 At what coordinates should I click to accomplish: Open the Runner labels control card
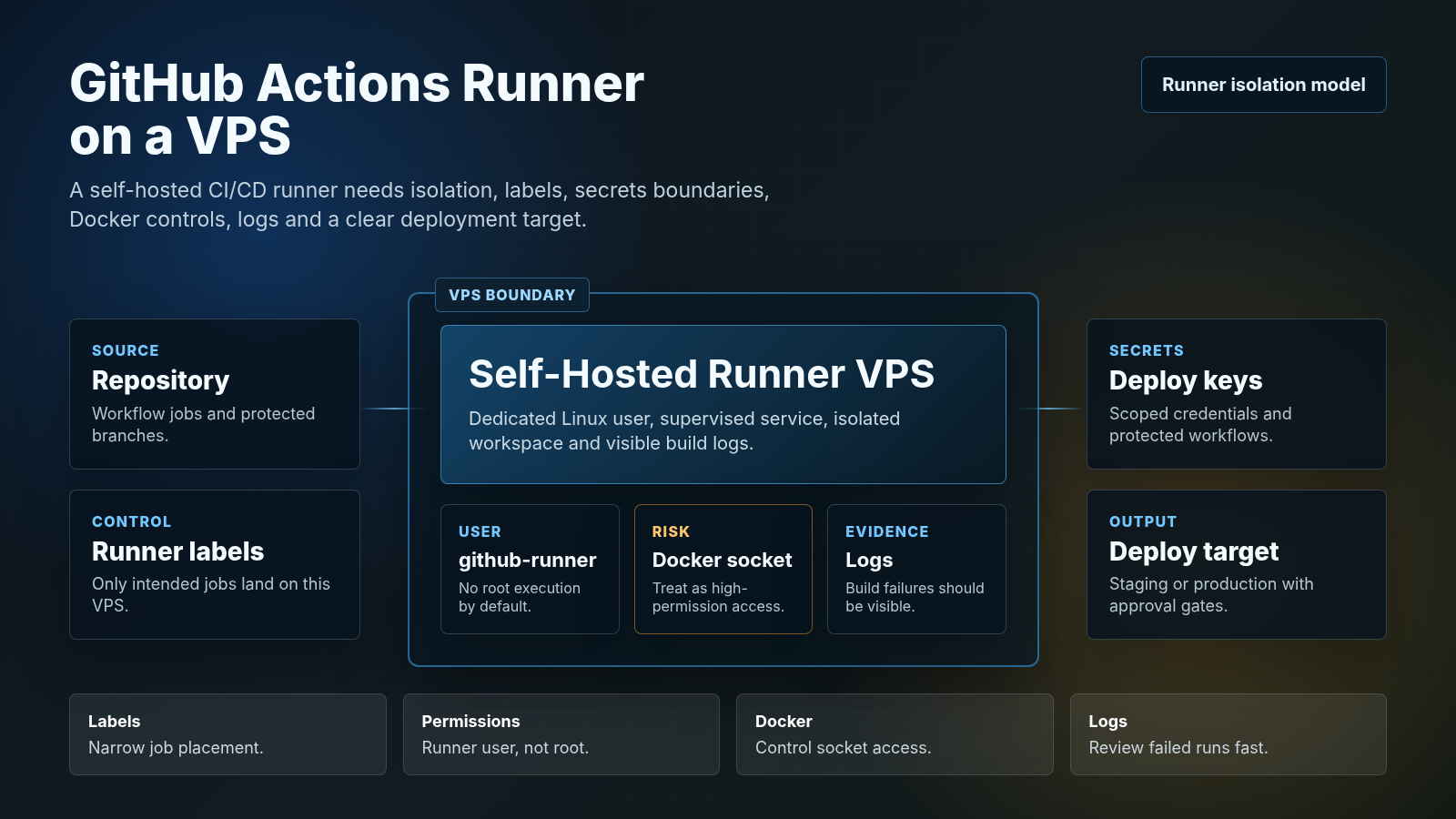click(215, 564)
